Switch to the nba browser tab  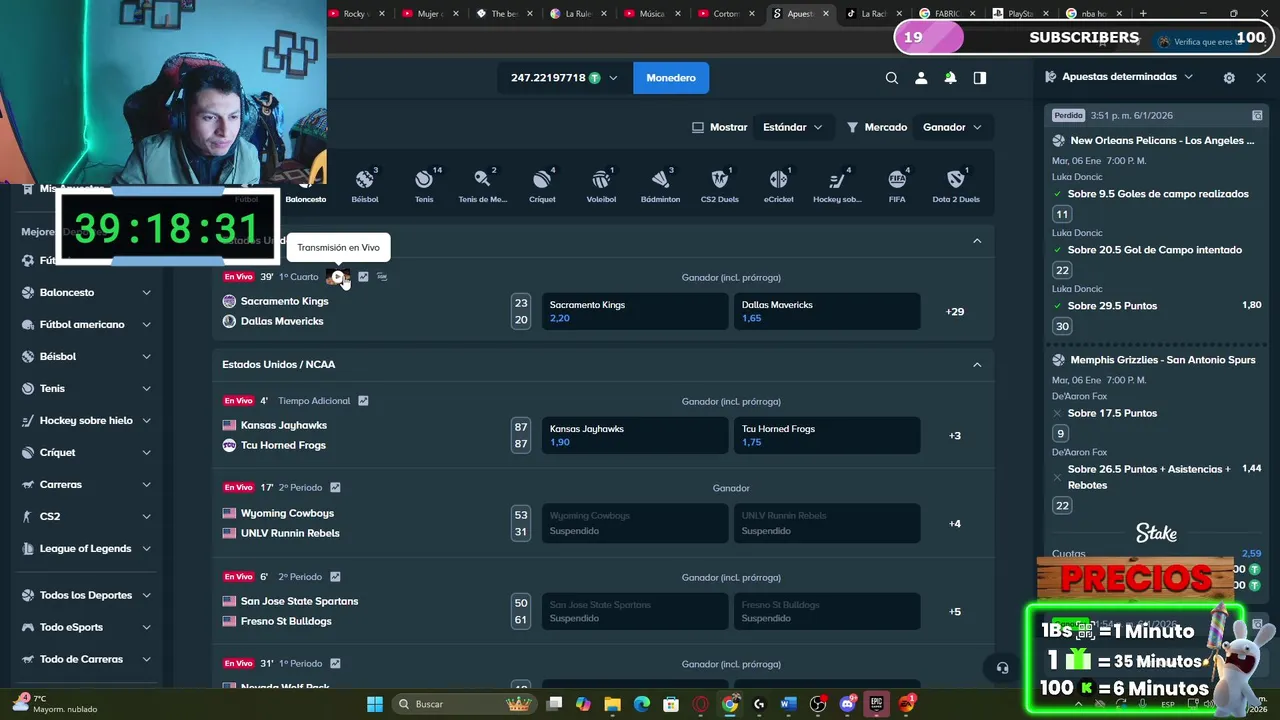pos(1094,14)
